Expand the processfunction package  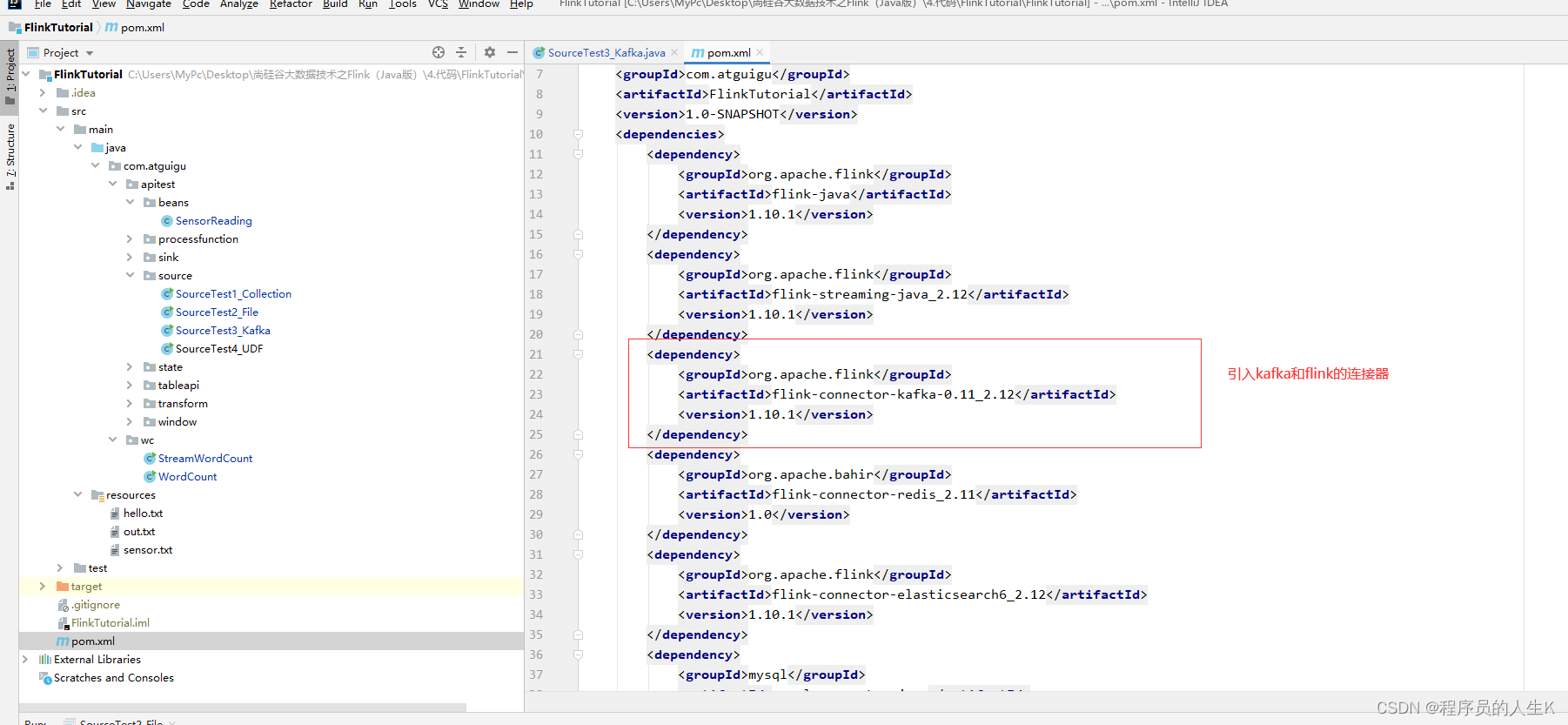(x=130, y=239)
